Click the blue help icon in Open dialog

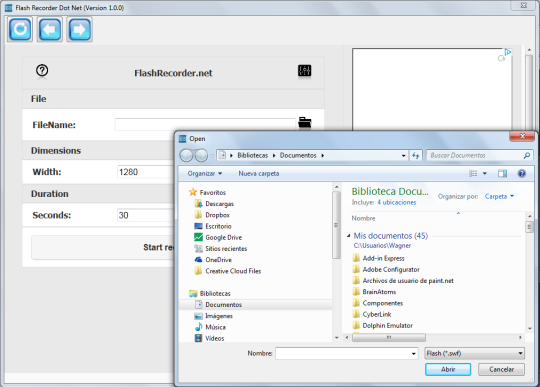(x=522, y=174)
